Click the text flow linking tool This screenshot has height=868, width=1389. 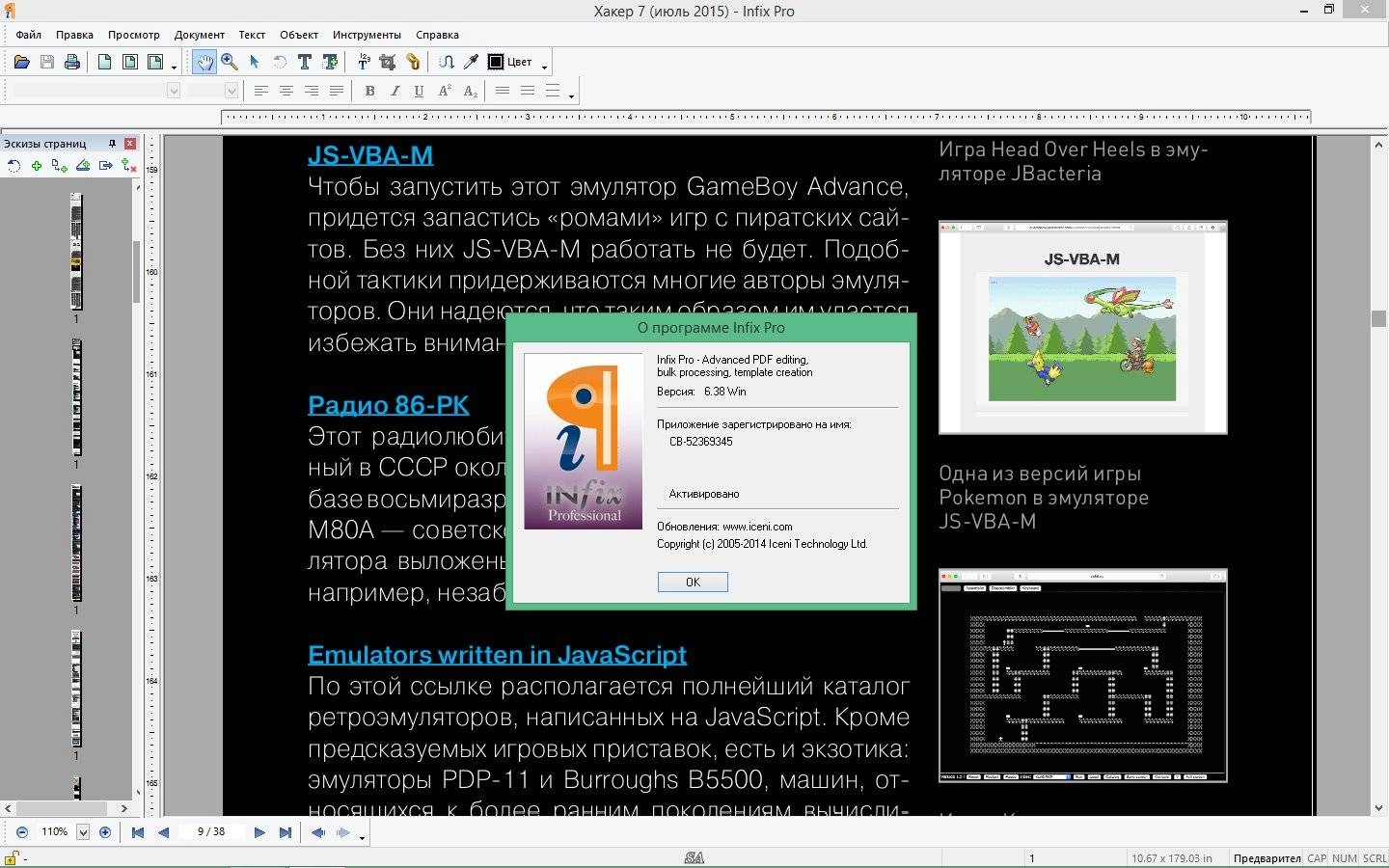click(446, 62)
